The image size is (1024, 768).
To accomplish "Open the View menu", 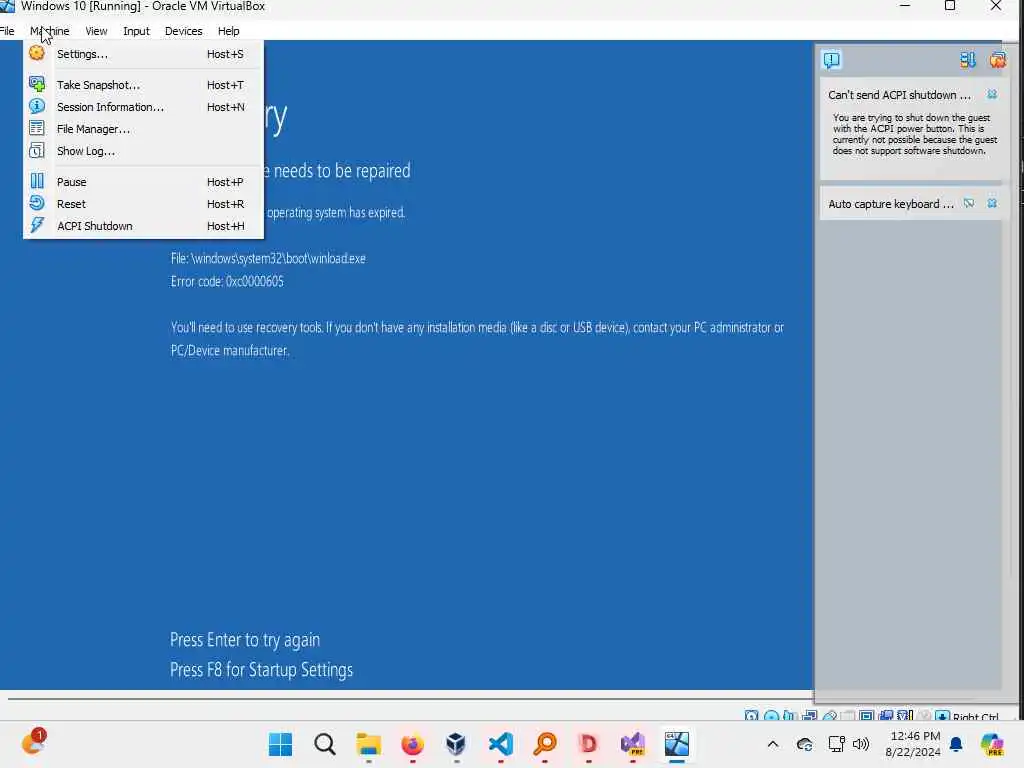I will [x=96, y=31].
